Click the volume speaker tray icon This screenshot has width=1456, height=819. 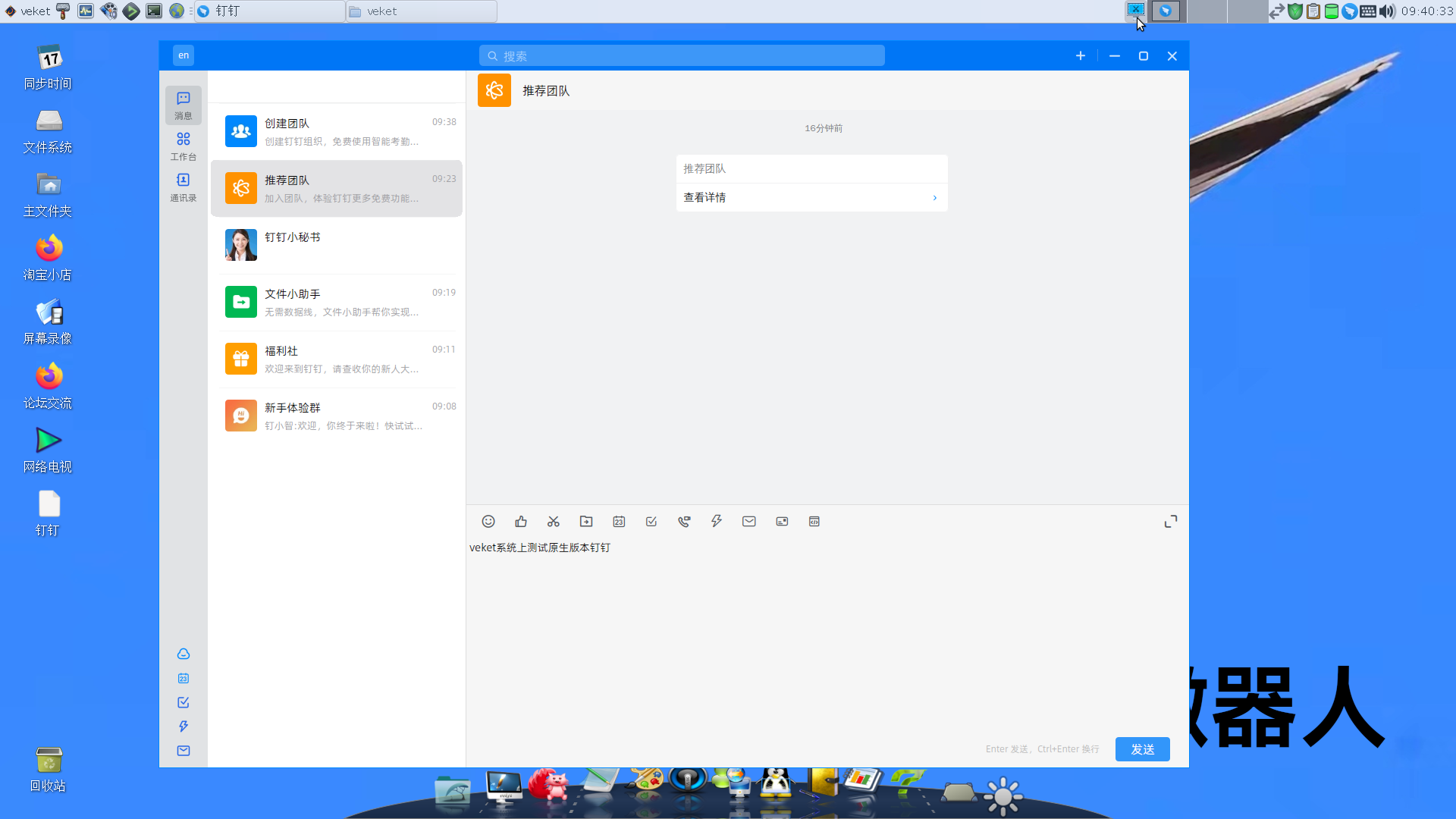tap(1387, 11)
